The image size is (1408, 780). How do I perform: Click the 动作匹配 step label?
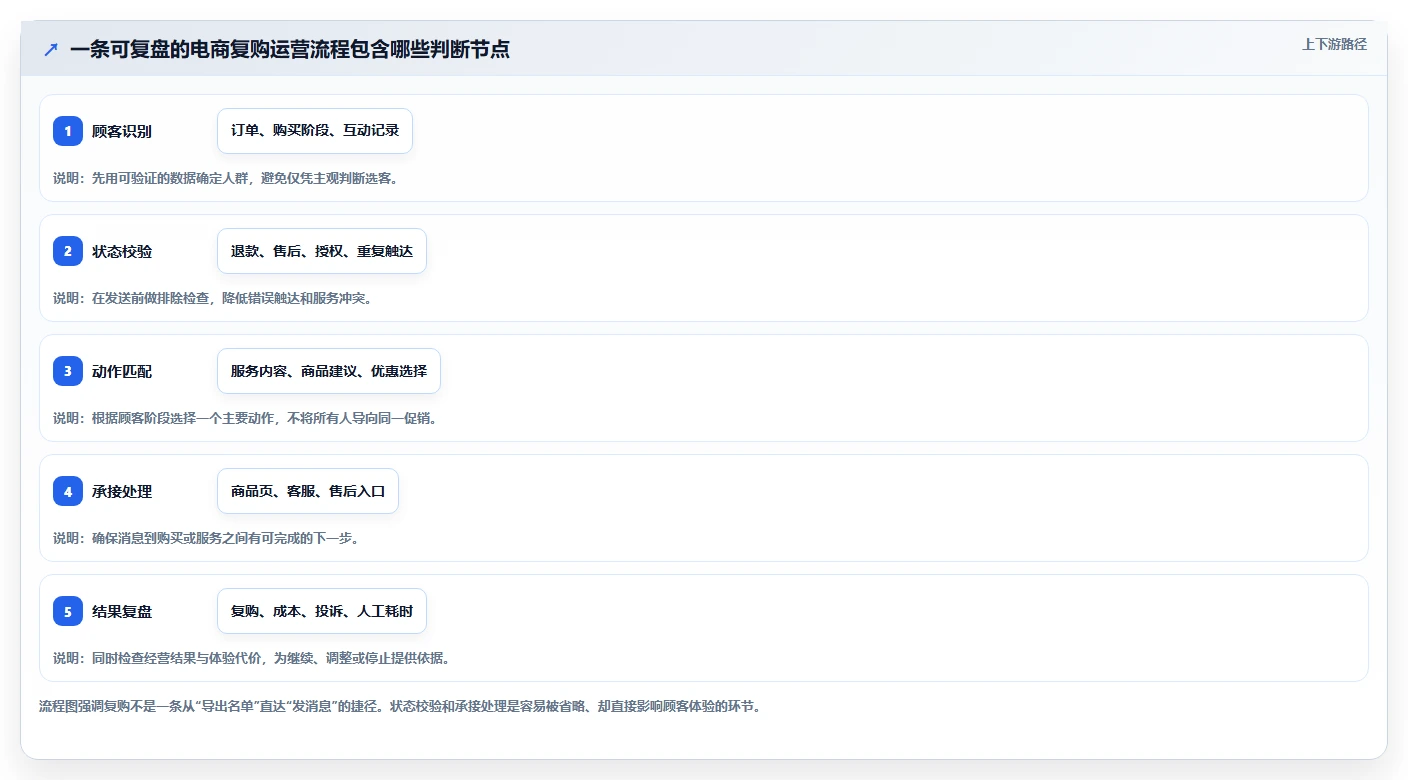tap(122, 371)
